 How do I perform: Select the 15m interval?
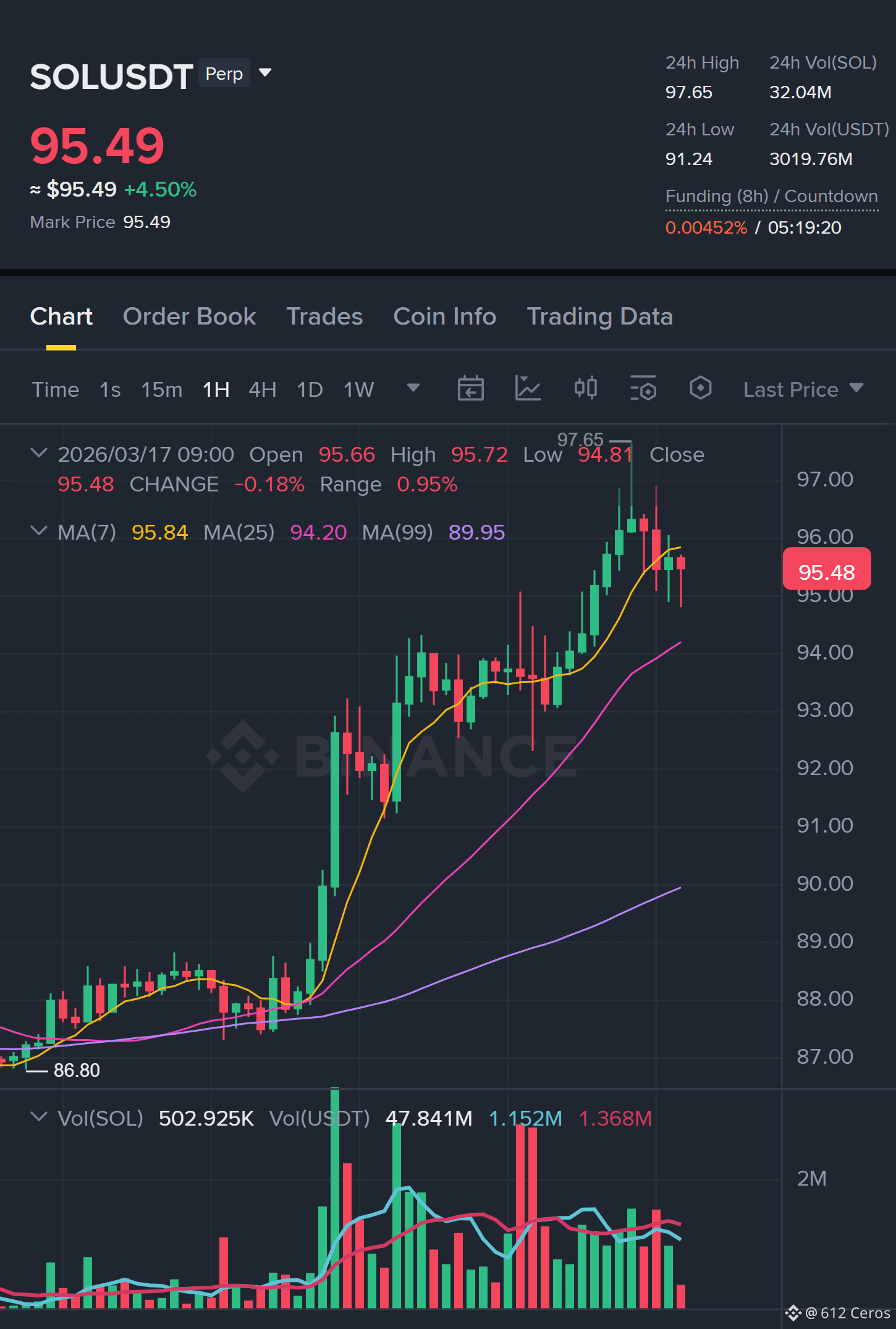point(162,389)
